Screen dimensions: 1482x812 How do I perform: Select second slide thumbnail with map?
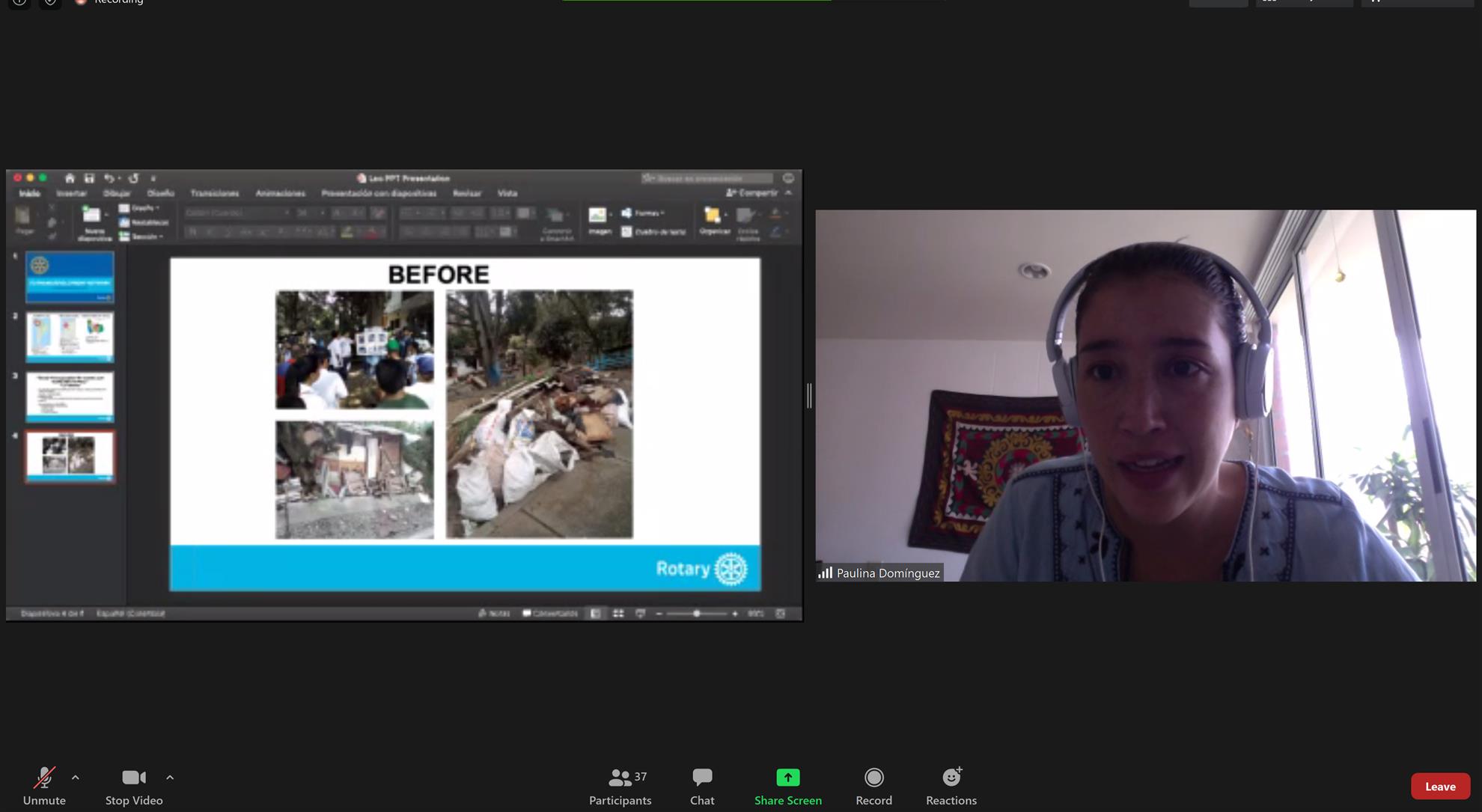pos(70,337)
